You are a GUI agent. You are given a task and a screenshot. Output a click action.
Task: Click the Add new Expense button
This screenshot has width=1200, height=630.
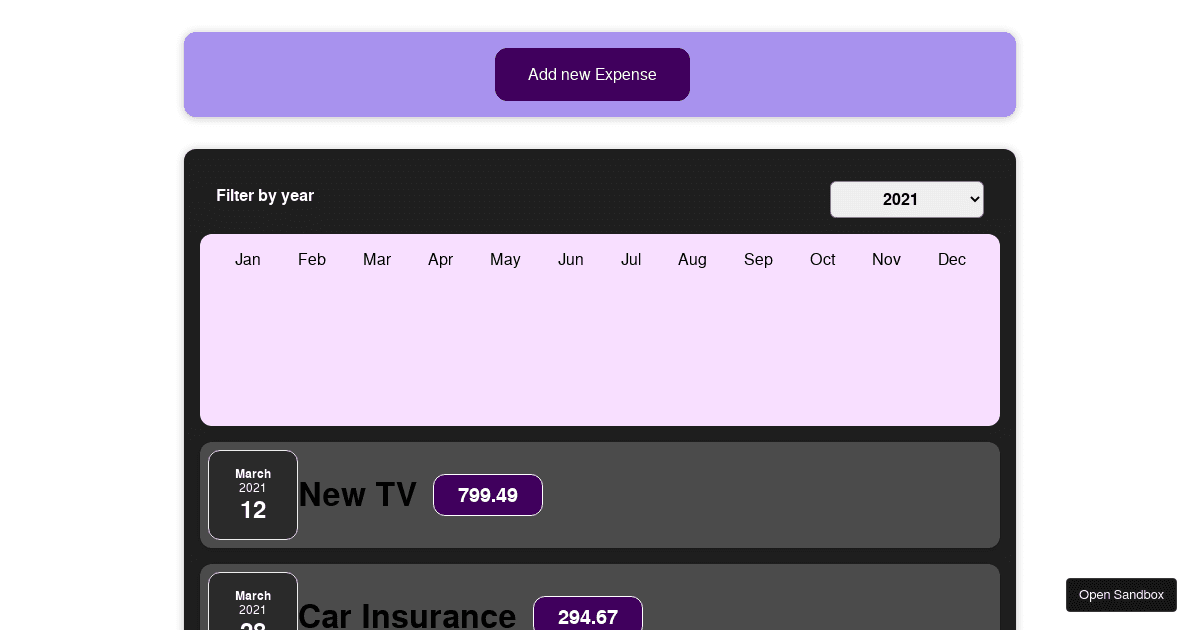pyautogui.click(x=592, y=74)
